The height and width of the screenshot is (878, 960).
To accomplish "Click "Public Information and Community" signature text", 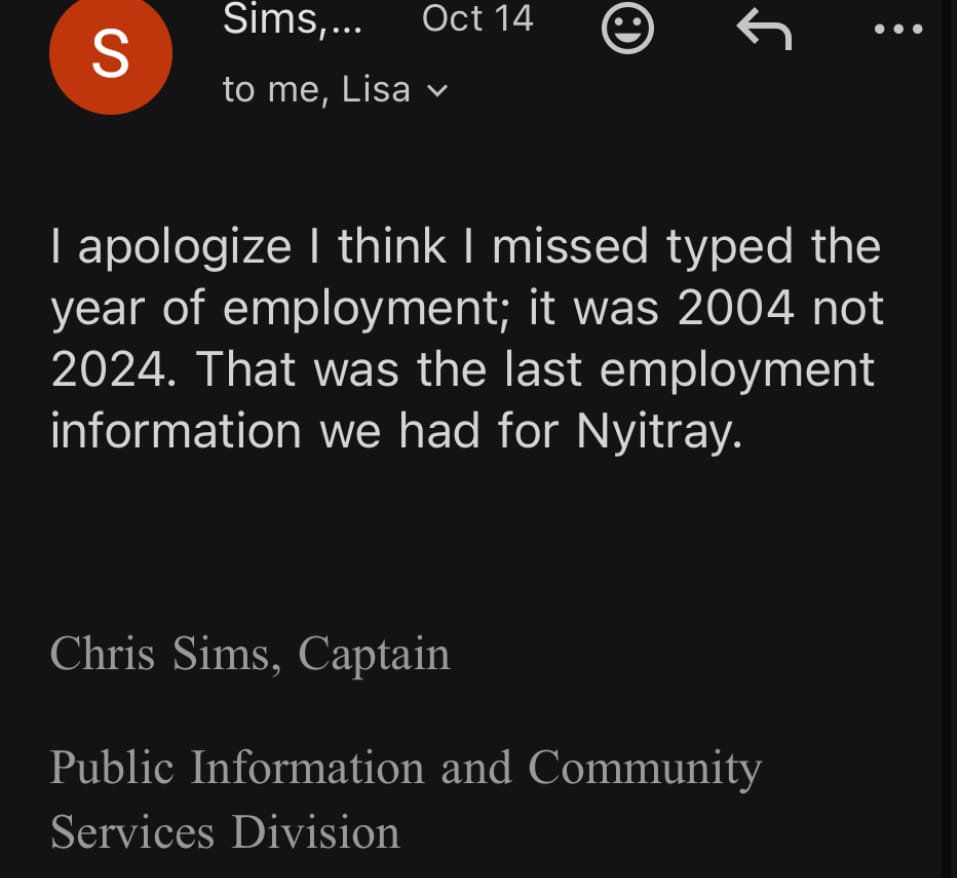I will tap(406, 767).
